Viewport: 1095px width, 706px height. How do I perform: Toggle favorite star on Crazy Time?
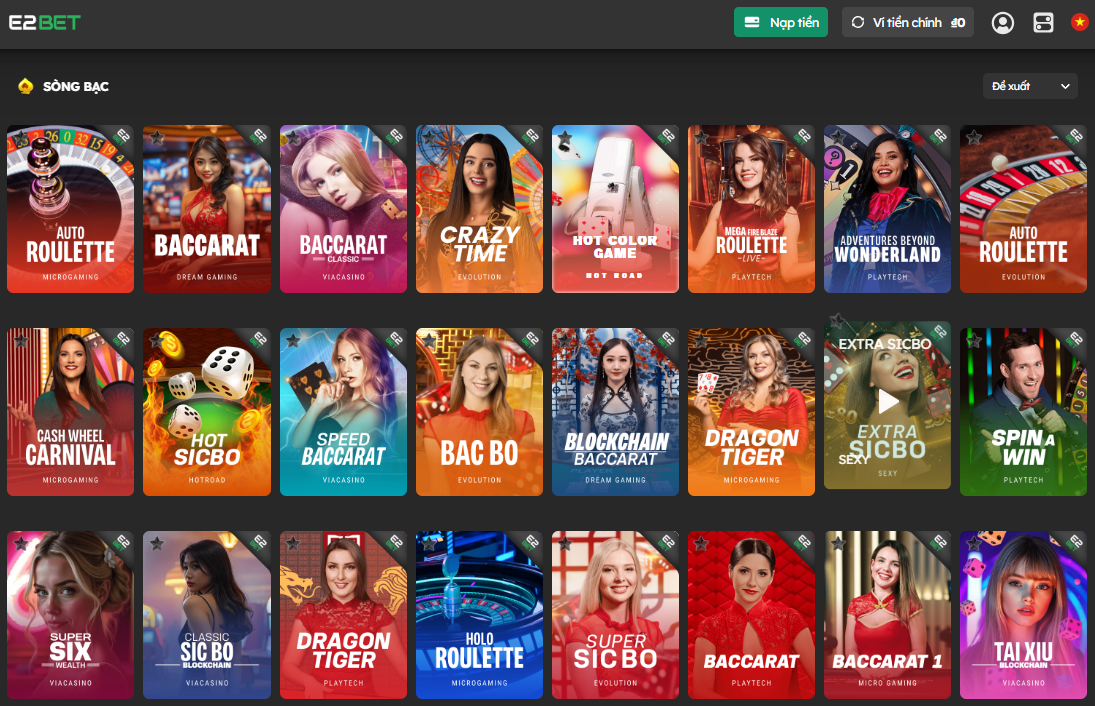click(x=429, y=138)
